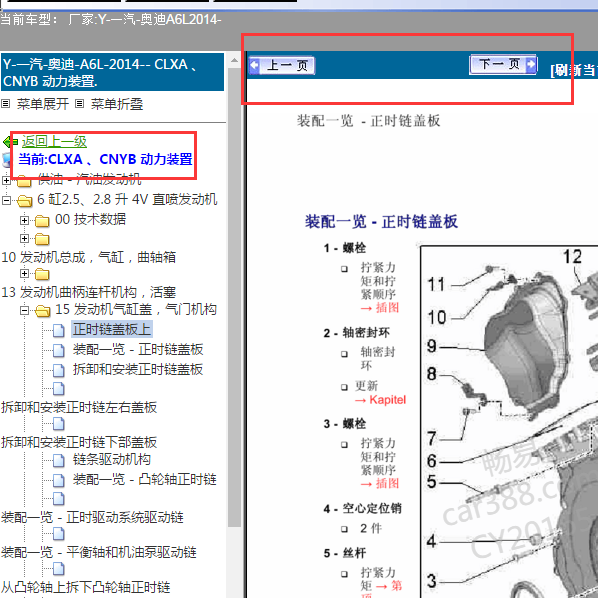Click document icon above 拆卸和安装正时链下部盖板

[58, 423]
